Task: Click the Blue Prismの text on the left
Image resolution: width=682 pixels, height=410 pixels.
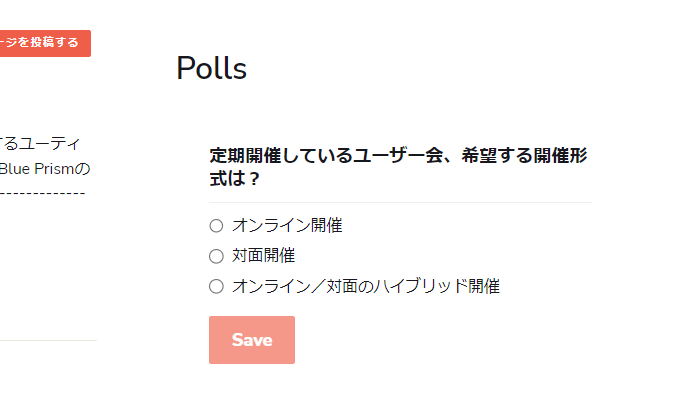Action: [45, 168]
